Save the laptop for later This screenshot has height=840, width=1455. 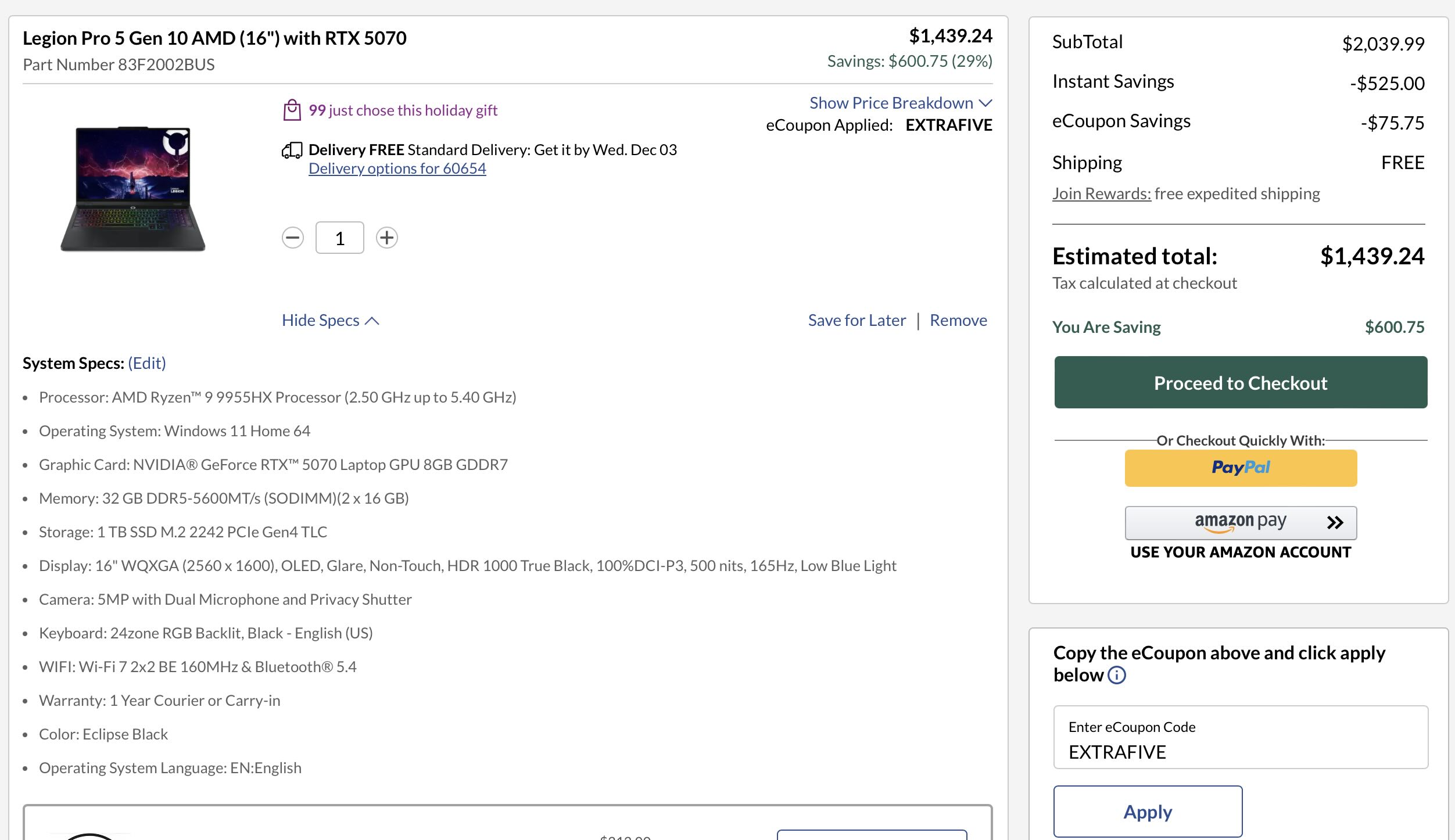click(856, 320)
